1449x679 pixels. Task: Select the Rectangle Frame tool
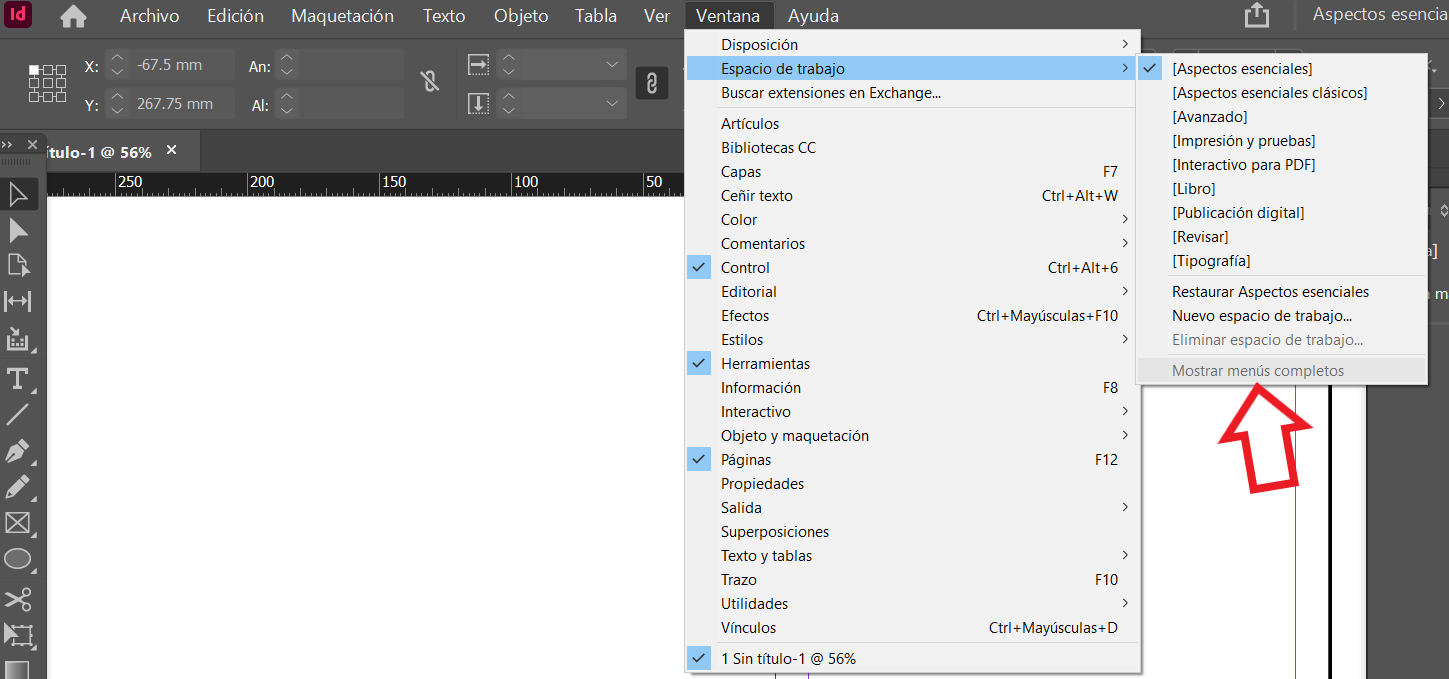click(19, 523)
